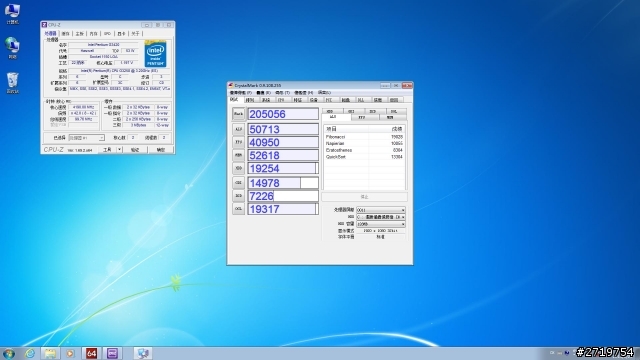640x360 pixels.
Task: Open the Computer desktop icon
Action: [12, 13]
